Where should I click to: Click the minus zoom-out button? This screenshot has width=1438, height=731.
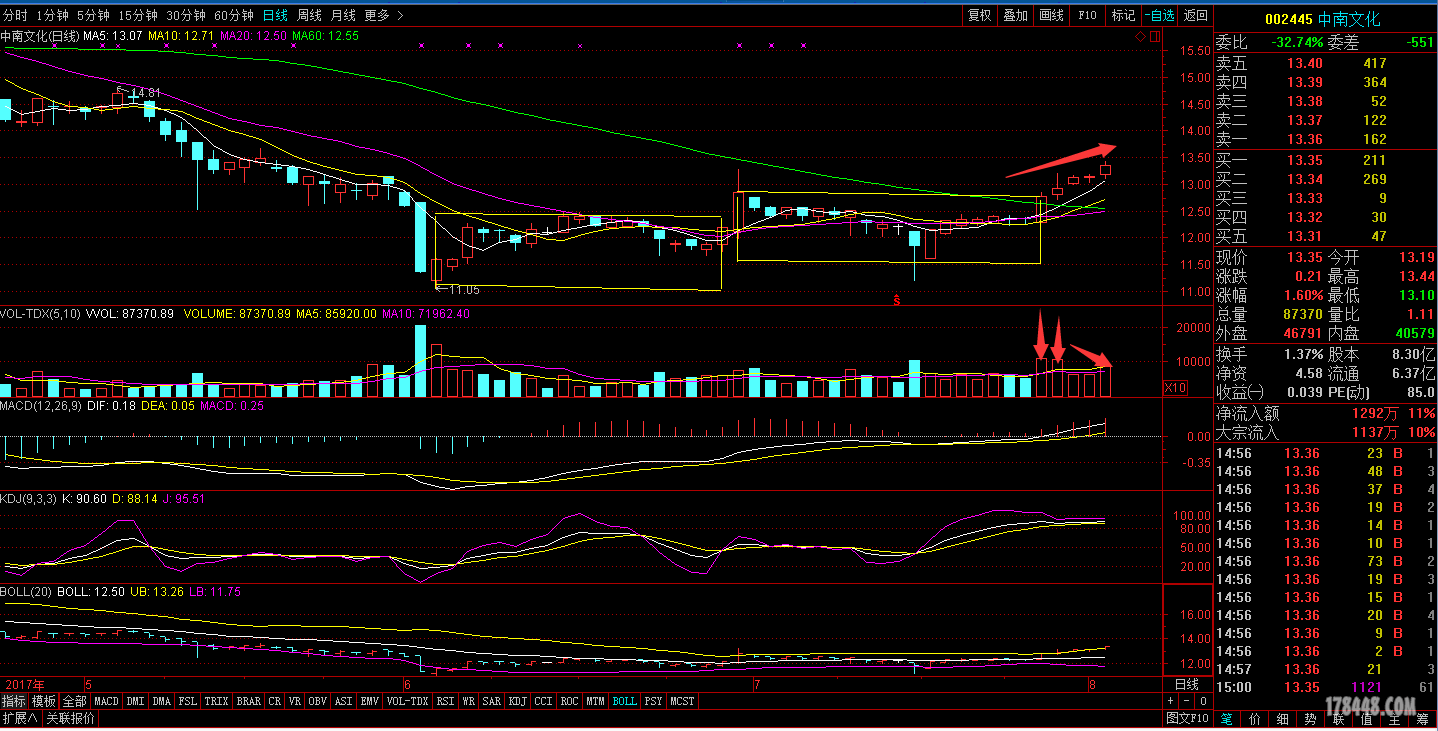[1186, 701]
